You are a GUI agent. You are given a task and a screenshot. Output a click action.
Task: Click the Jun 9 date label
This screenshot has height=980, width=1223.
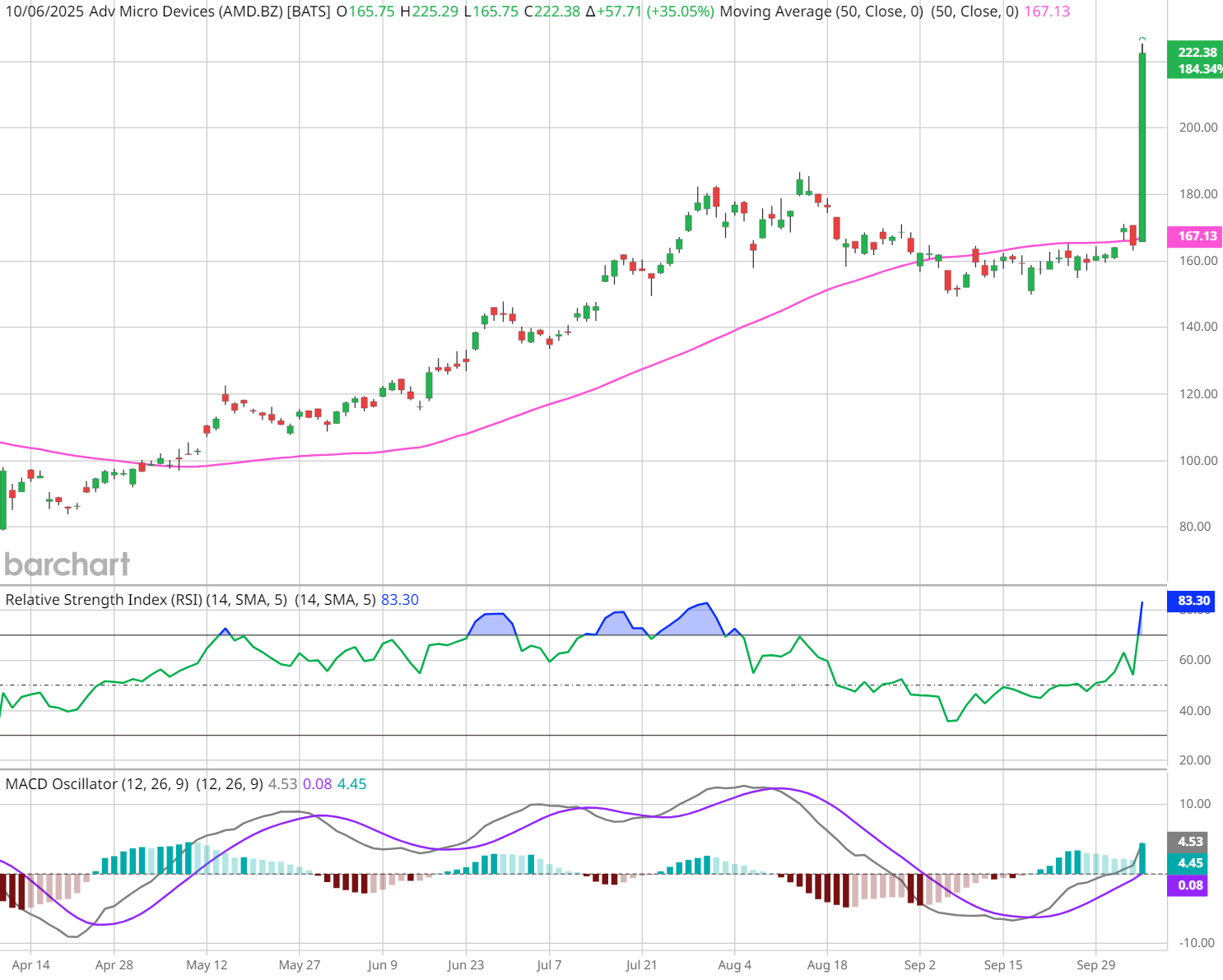383,965
